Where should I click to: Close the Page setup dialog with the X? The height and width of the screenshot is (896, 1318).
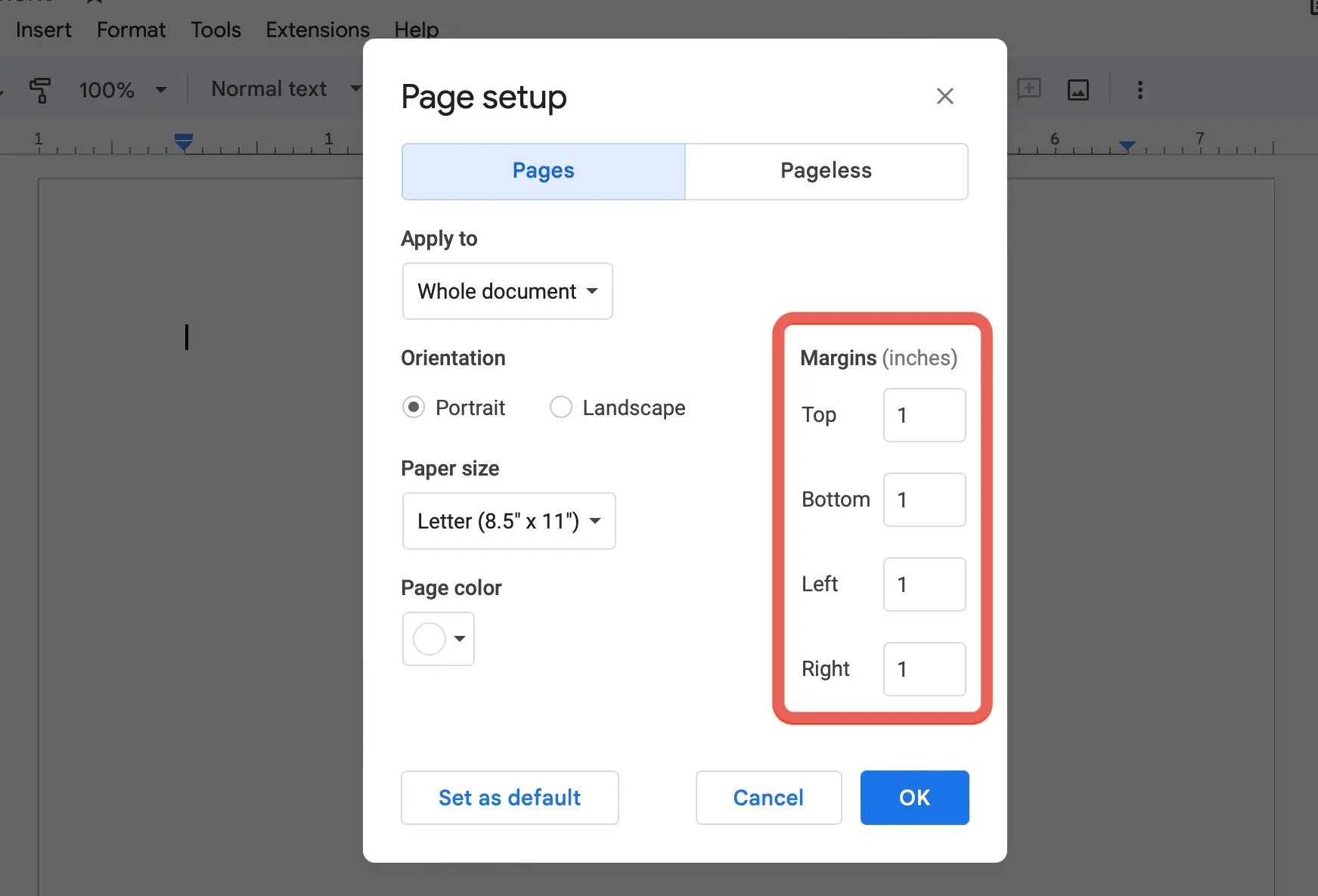coord(944,96)
